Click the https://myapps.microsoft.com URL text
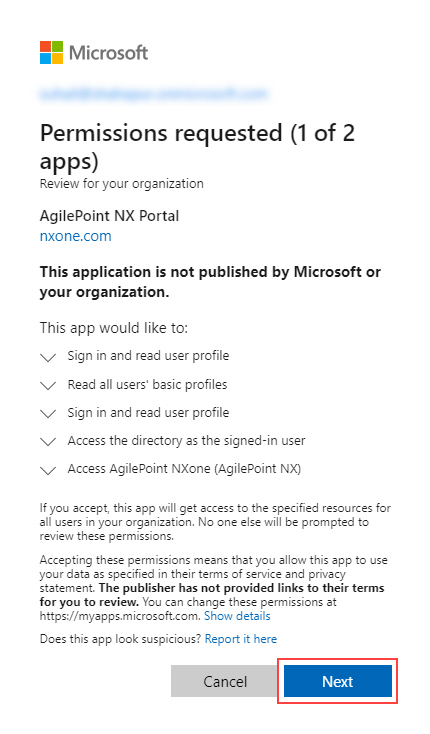The width and height of the screenshot is (430, 734). [x=120, y=616]
